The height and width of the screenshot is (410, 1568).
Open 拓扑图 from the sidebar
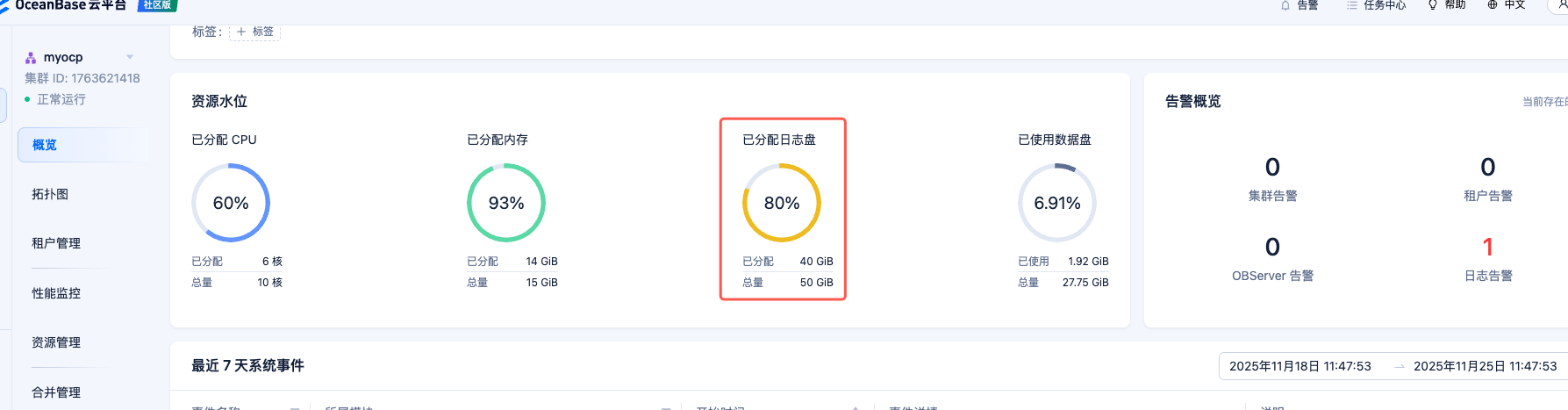click(50, 194)
